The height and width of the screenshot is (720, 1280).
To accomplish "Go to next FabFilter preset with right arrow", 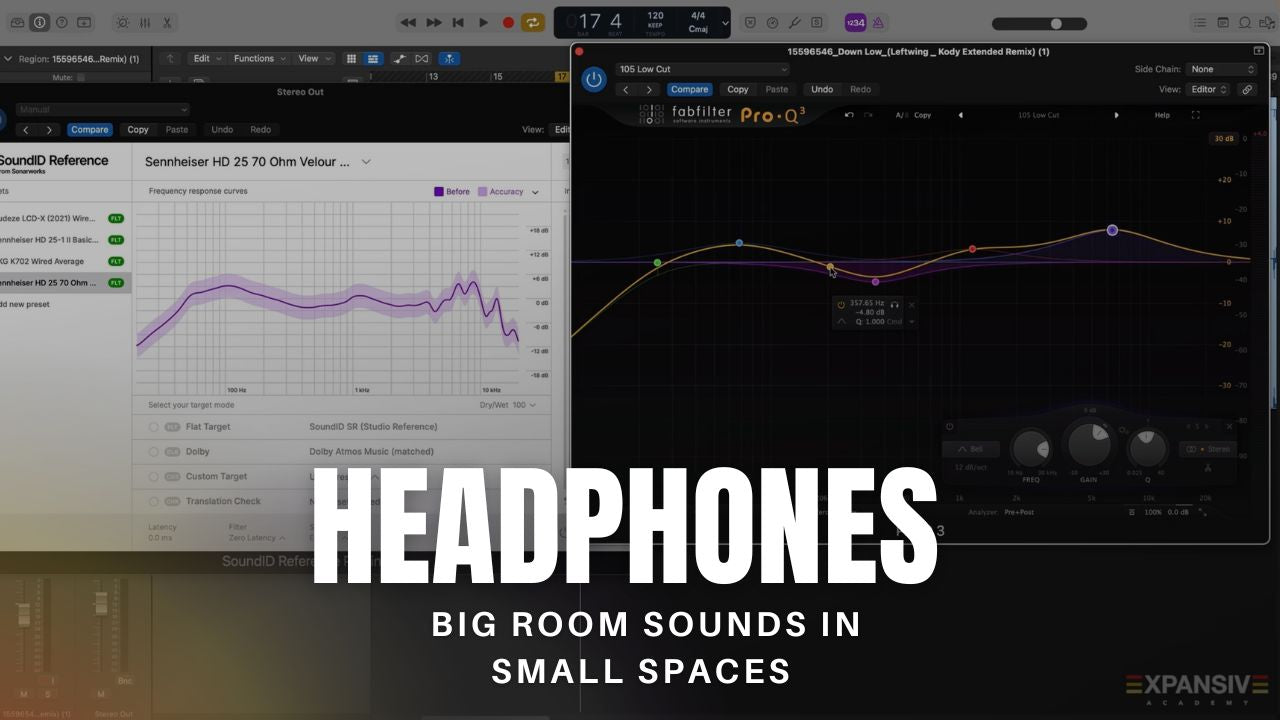I will click(x=1117, y=115).
